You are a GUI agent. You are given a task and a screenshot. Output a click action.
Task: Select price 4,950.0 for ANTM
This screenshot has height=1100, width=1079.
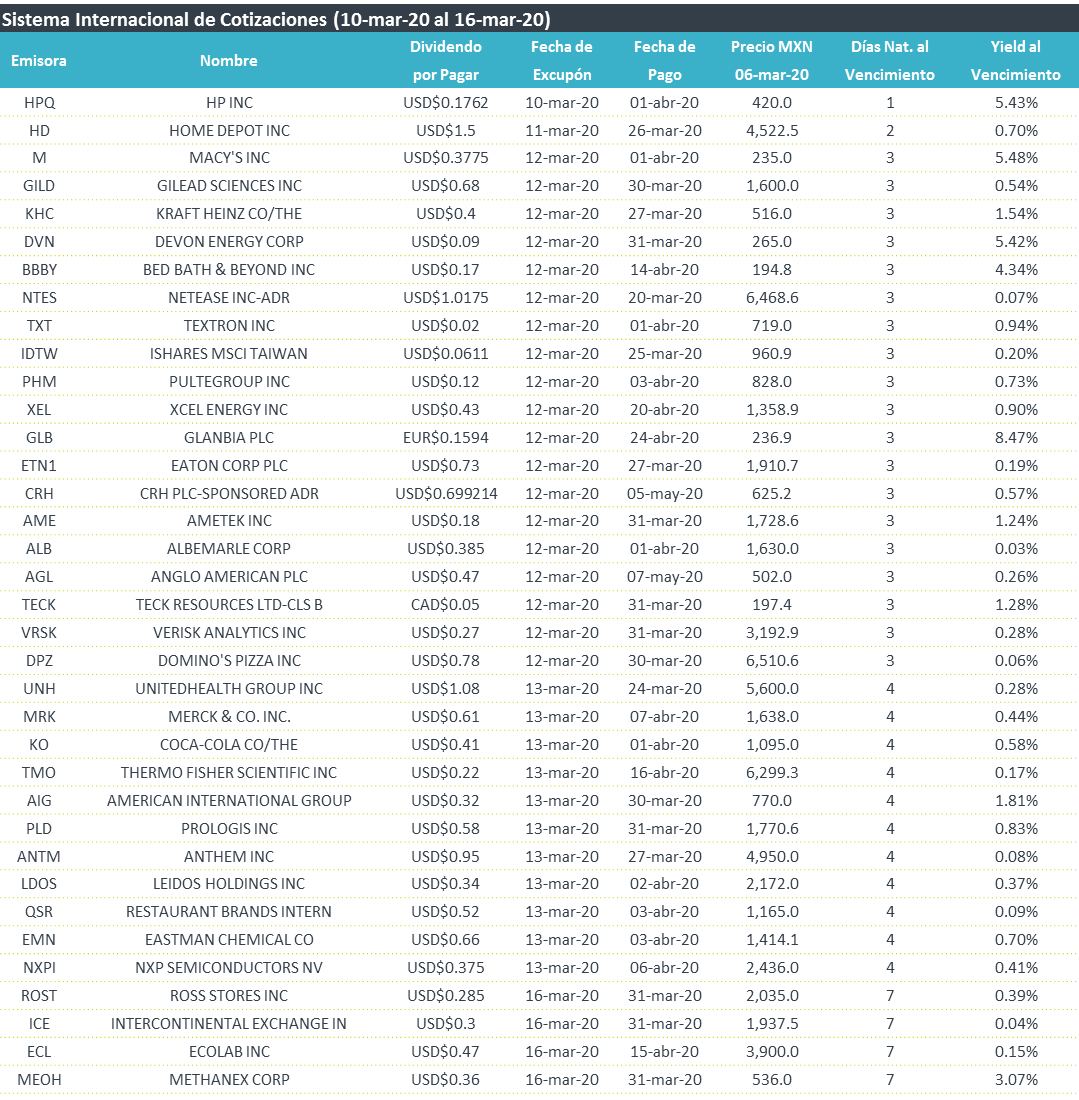[772, 857]
